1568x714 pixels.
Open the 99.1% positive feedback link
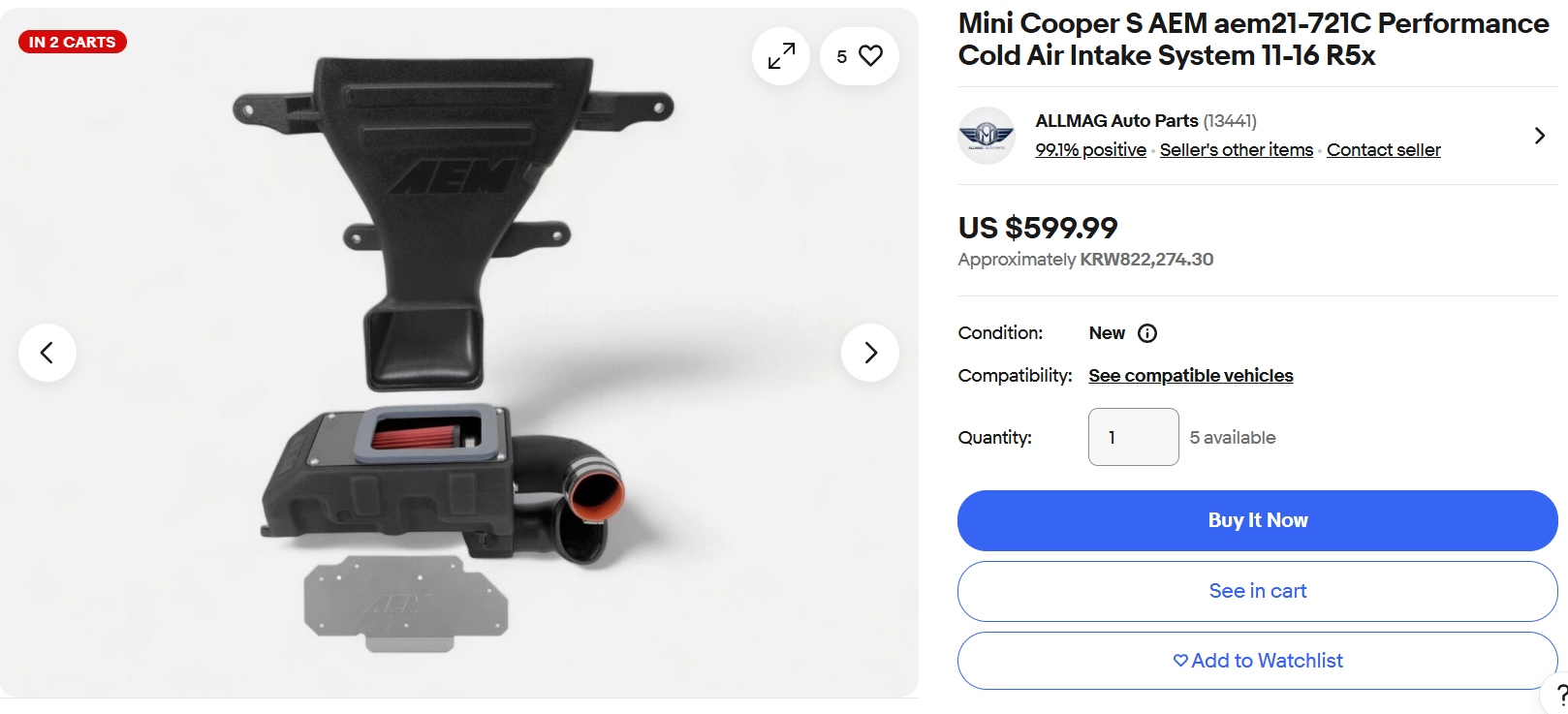pyautogui.click(x=1090, y=150)
